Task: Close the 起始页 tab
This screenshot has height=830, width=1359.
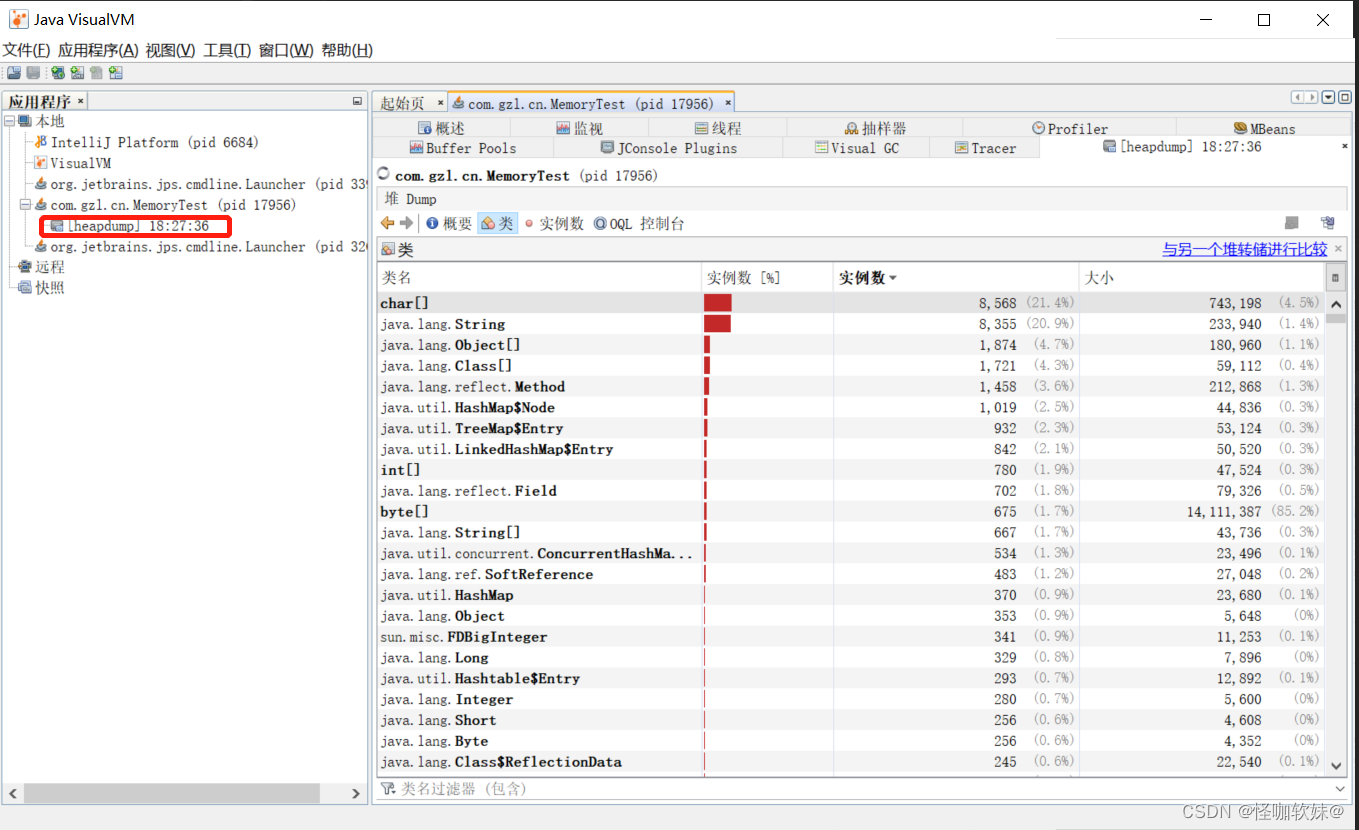Action: pyautogui.click(x=441, y=103)
